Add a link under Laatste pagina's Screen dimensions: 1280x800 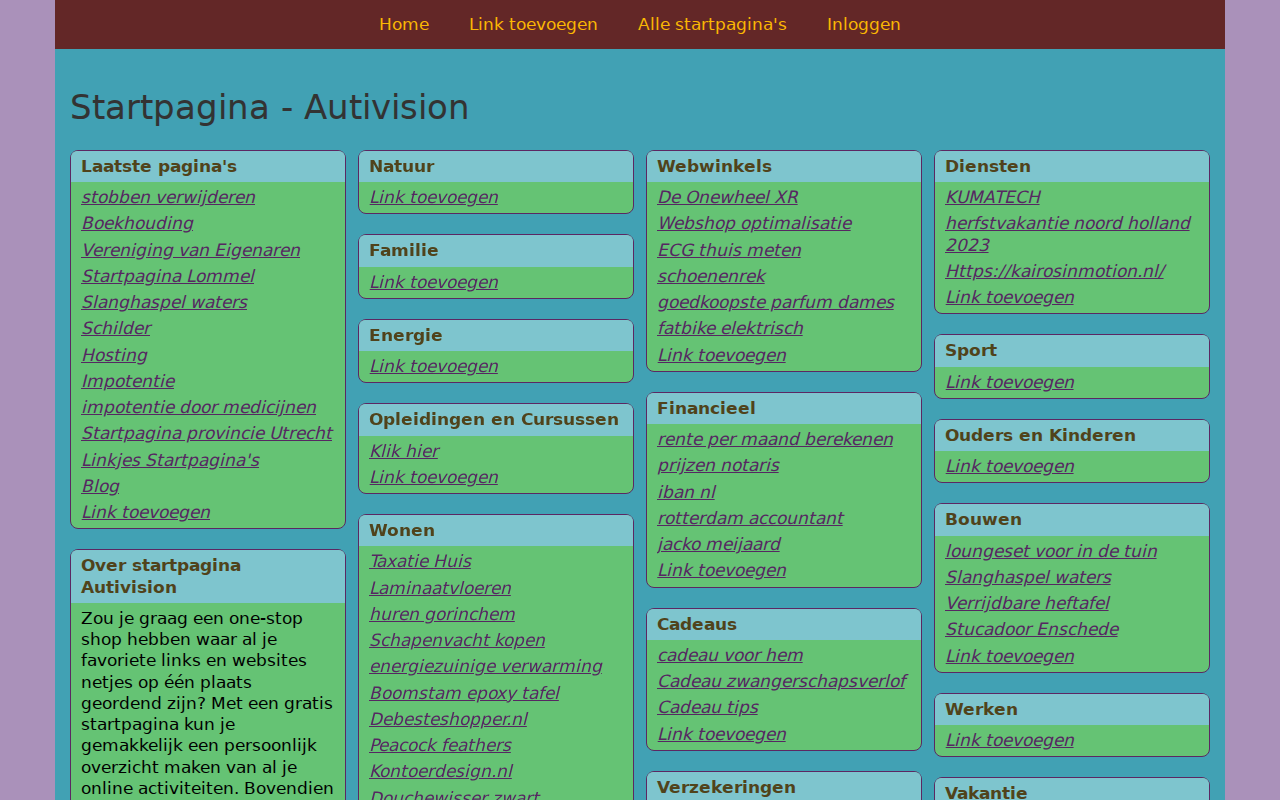pyautogui.click(x=146, y=512)
